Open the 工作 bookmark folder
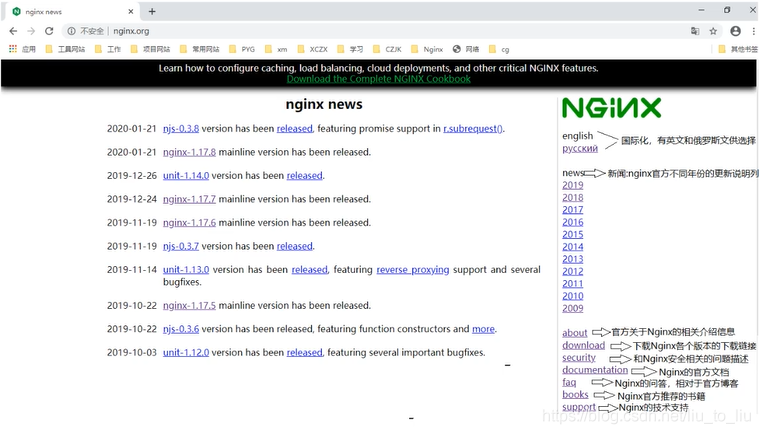 108,49
